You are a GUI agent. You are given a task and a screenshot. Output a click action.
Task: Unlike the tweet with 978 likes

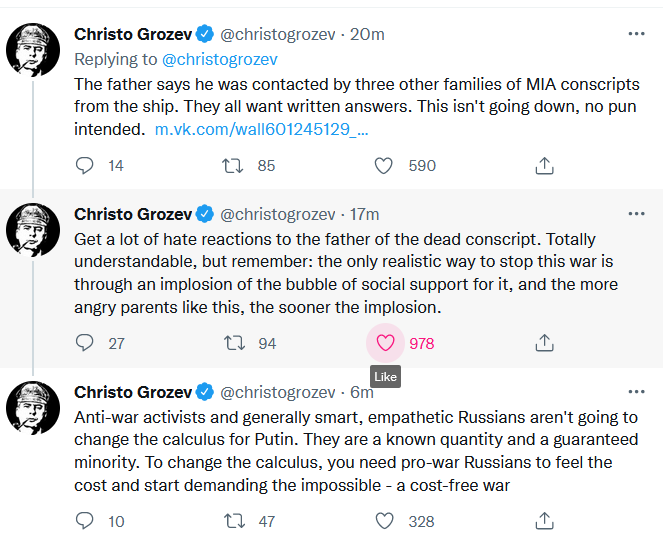pos(386,343)
